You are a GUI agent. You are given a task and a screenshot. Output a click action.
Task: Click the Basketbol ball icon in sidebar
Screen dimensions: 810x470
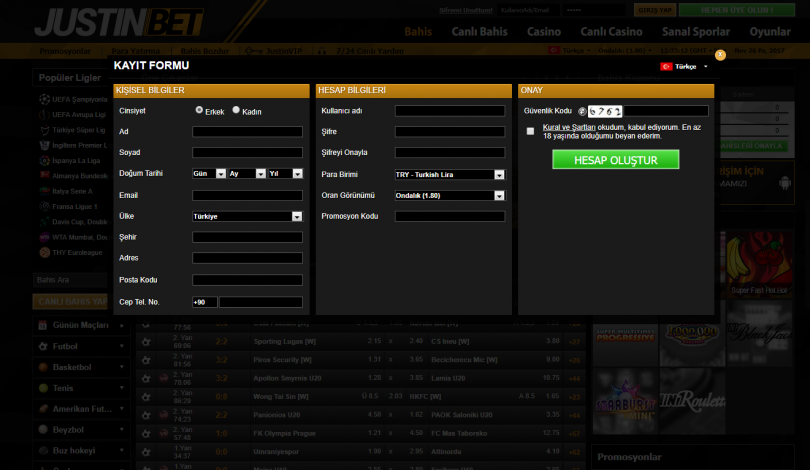point(43,367)
